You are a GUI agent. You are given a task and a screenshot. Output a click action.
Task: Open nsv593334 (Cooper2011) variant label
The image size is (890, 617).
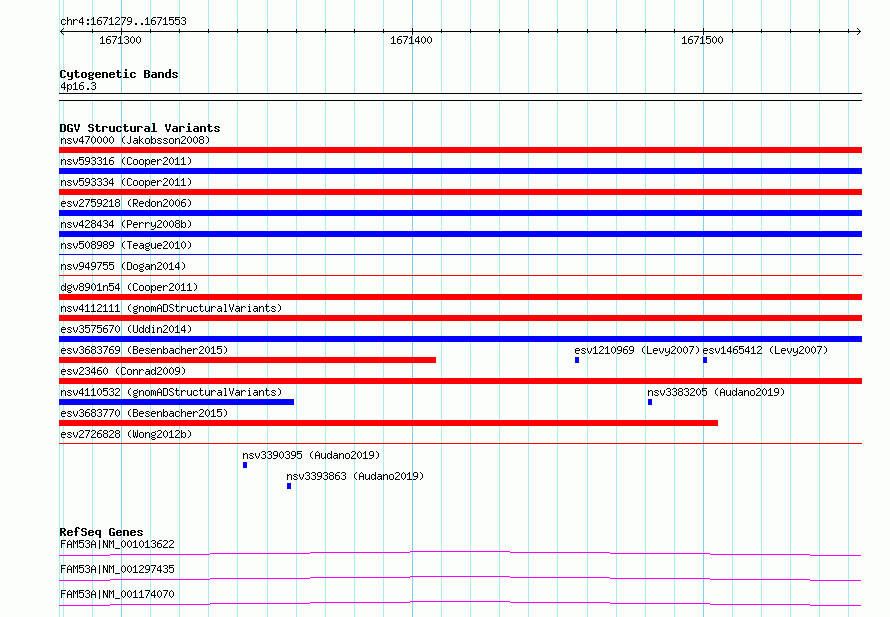tap(126, 182)
